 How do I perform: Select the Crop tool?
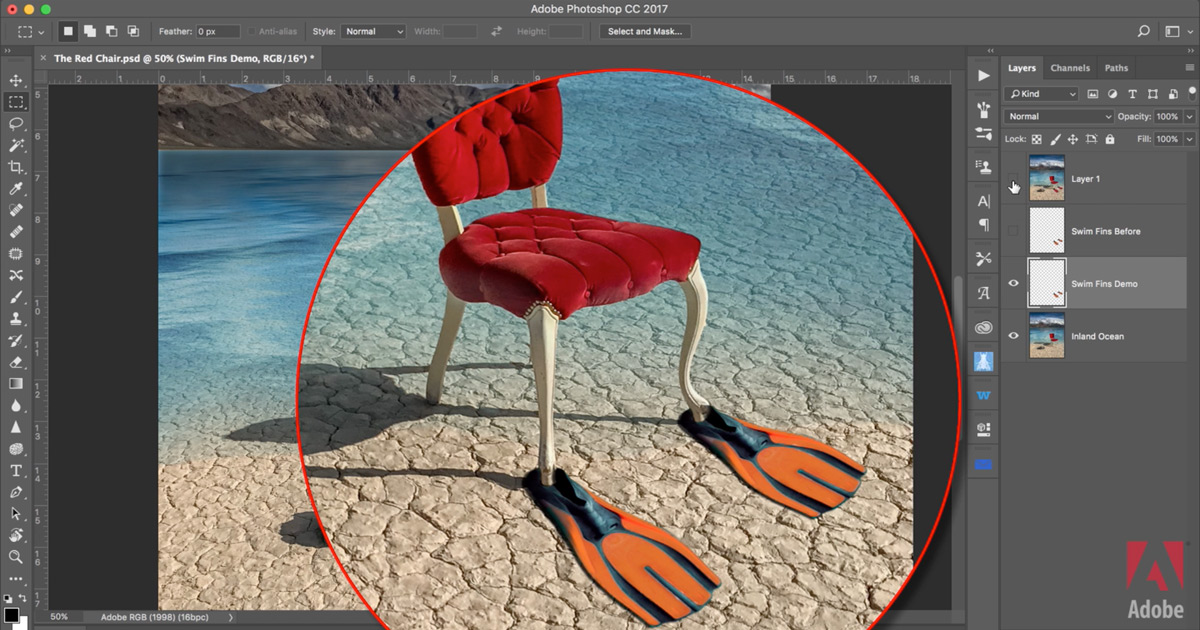[16, 167]
